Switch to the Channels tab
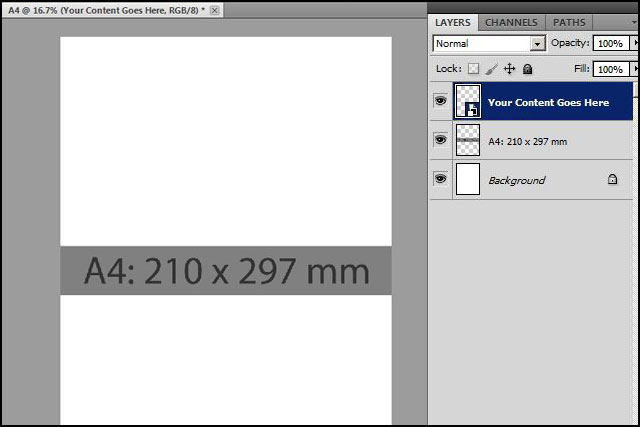The image size is (640, 427). [510, 22]
